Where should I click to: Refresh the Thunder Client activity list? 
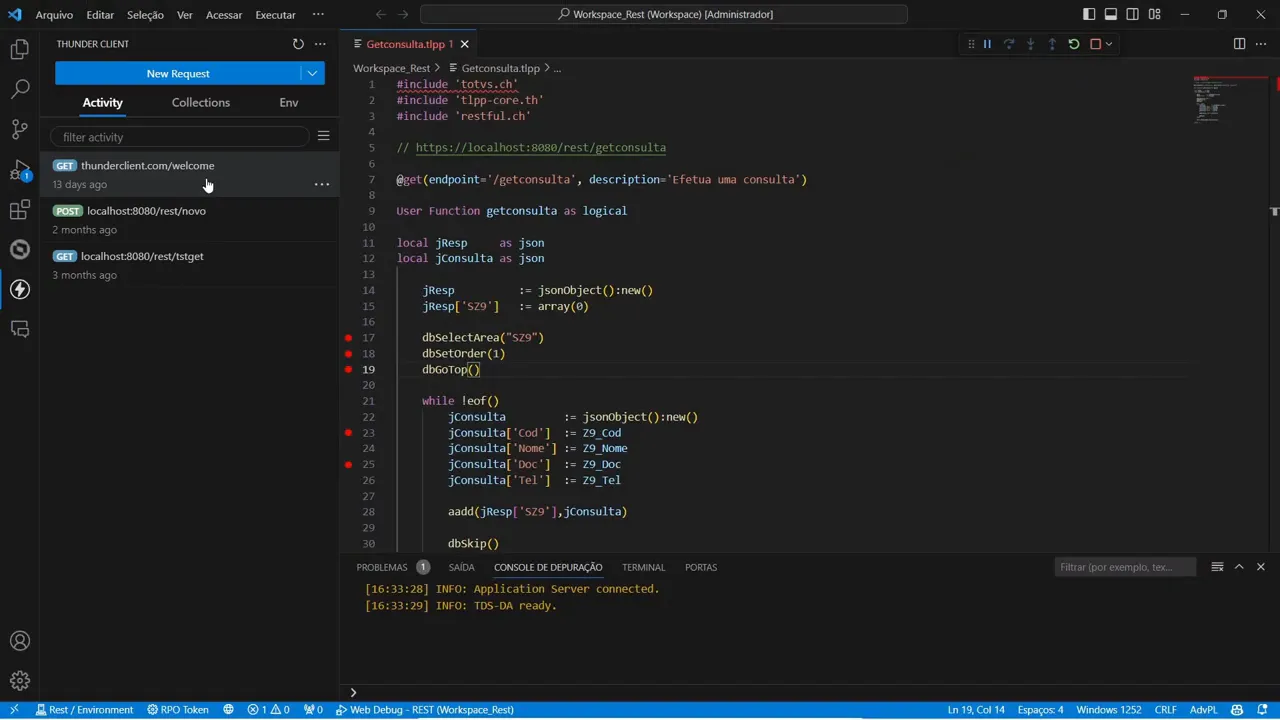pyautogui.click(x=298, y=43)
